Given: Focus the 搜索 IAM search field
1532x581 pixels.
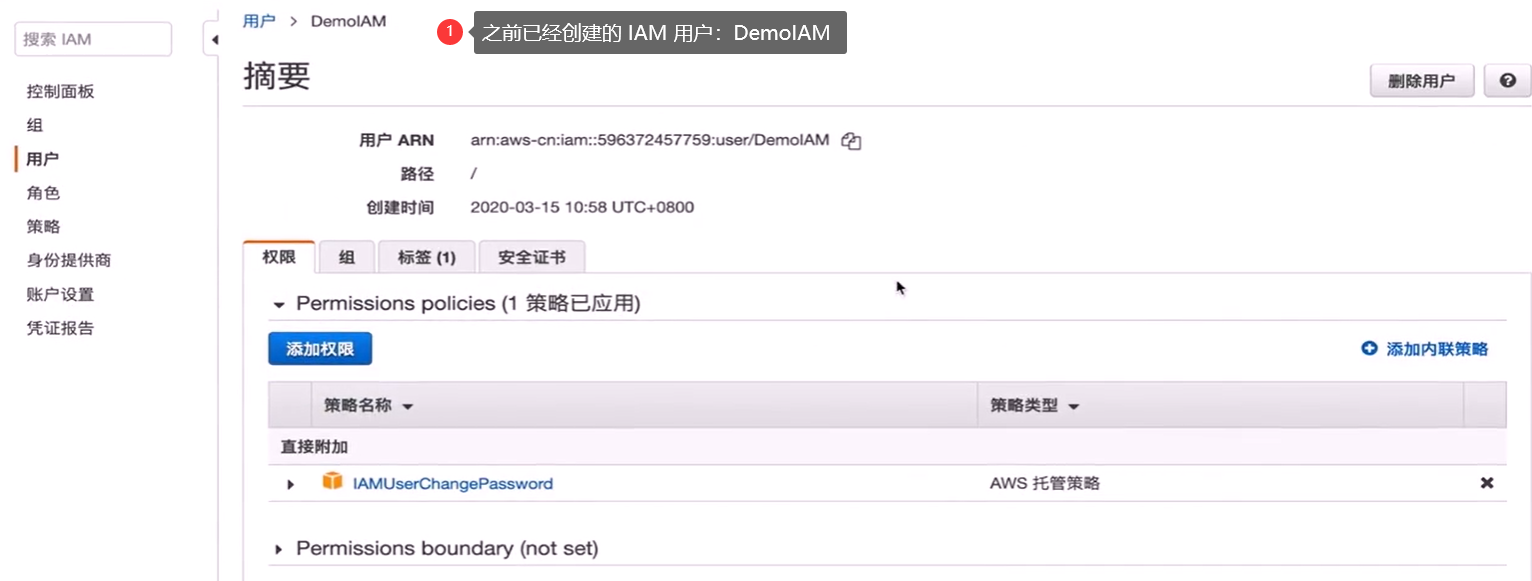Looking at the screenshot, I should point(93,40).
